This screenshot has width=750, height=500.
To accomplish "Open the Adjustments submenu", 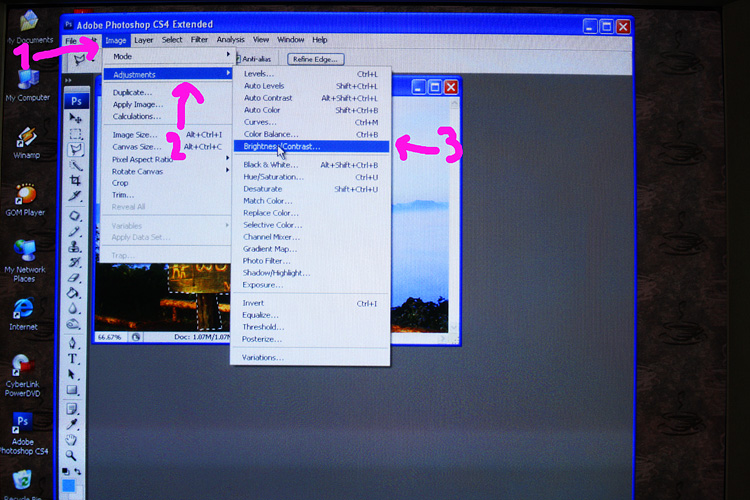I will pyautogui.click(x=167, y=74).
